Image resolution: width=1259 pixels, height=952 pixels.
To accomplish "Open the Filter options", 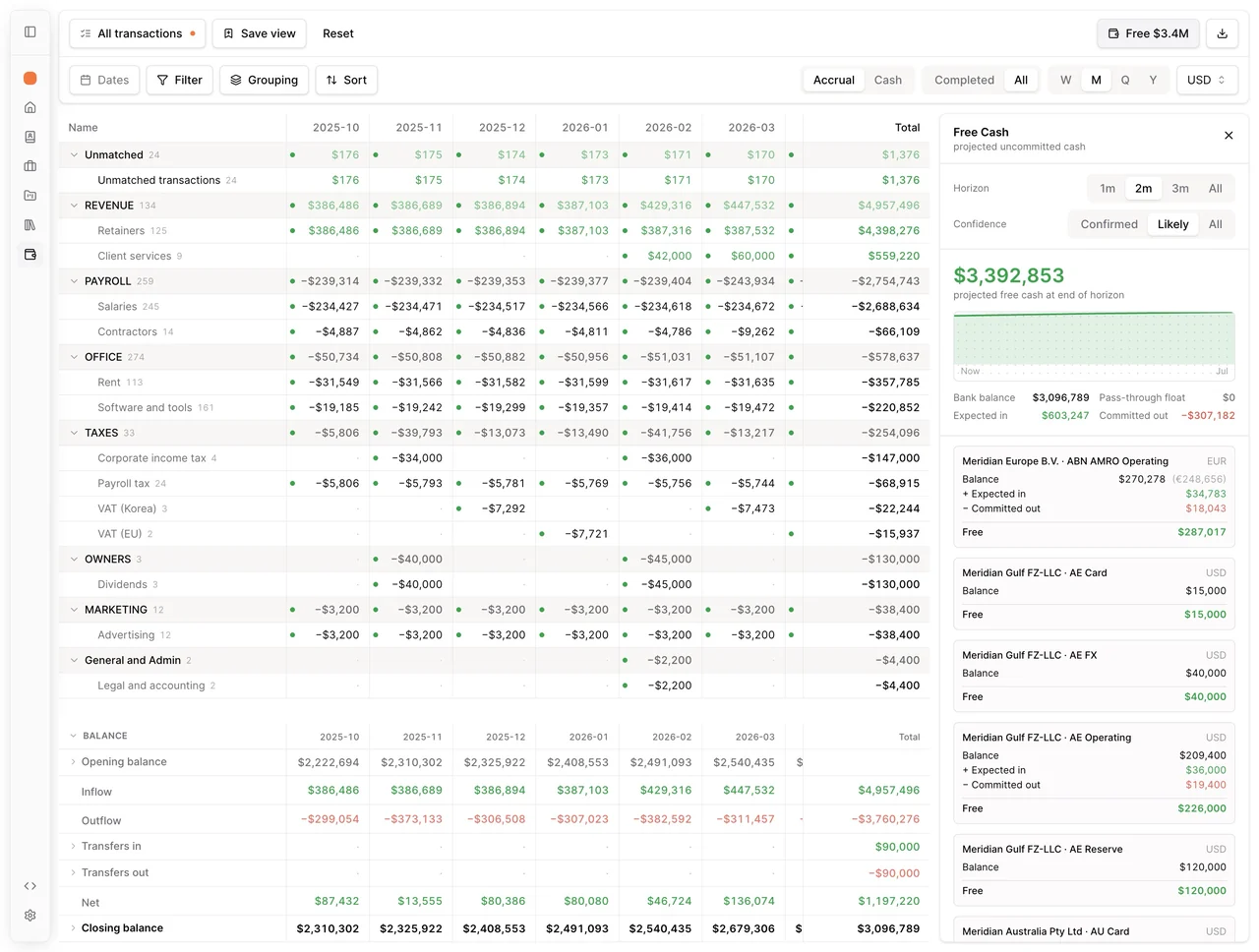I will 180,80.
